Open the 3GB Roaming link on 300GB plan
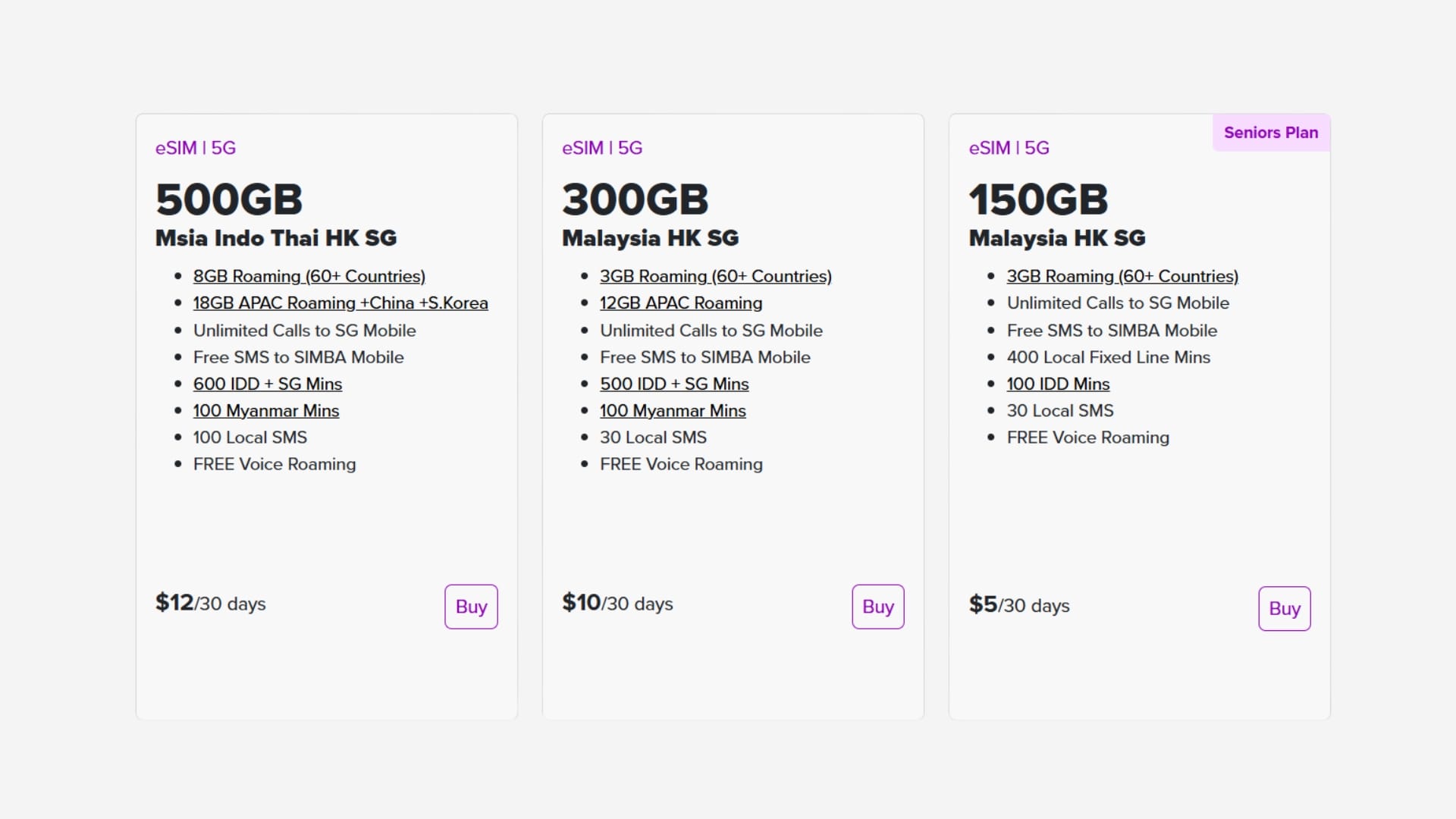The width and height of the screenshot is (1456, 819). tap(716, 276)
